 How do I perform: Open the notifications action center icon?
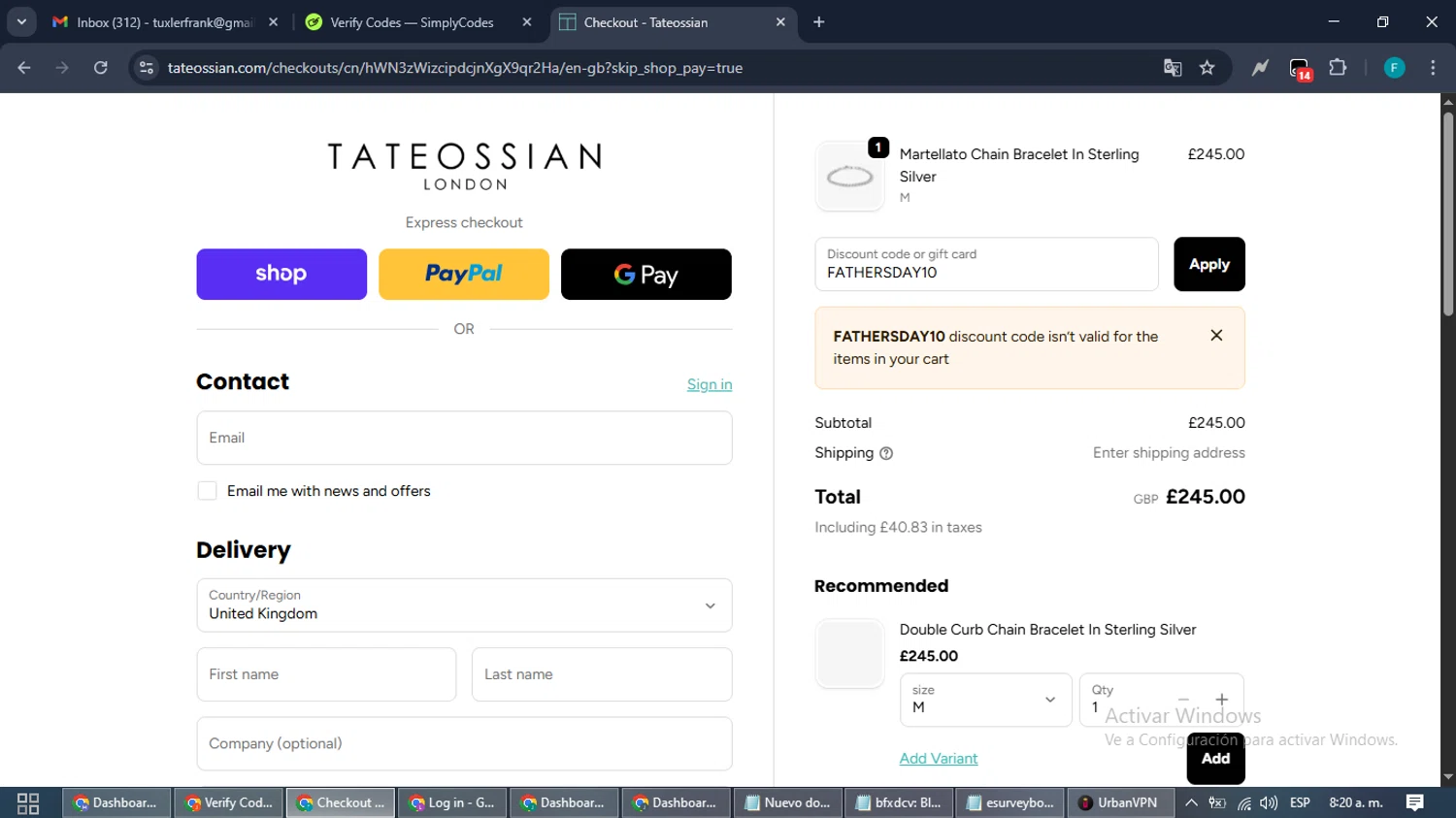1415,803
